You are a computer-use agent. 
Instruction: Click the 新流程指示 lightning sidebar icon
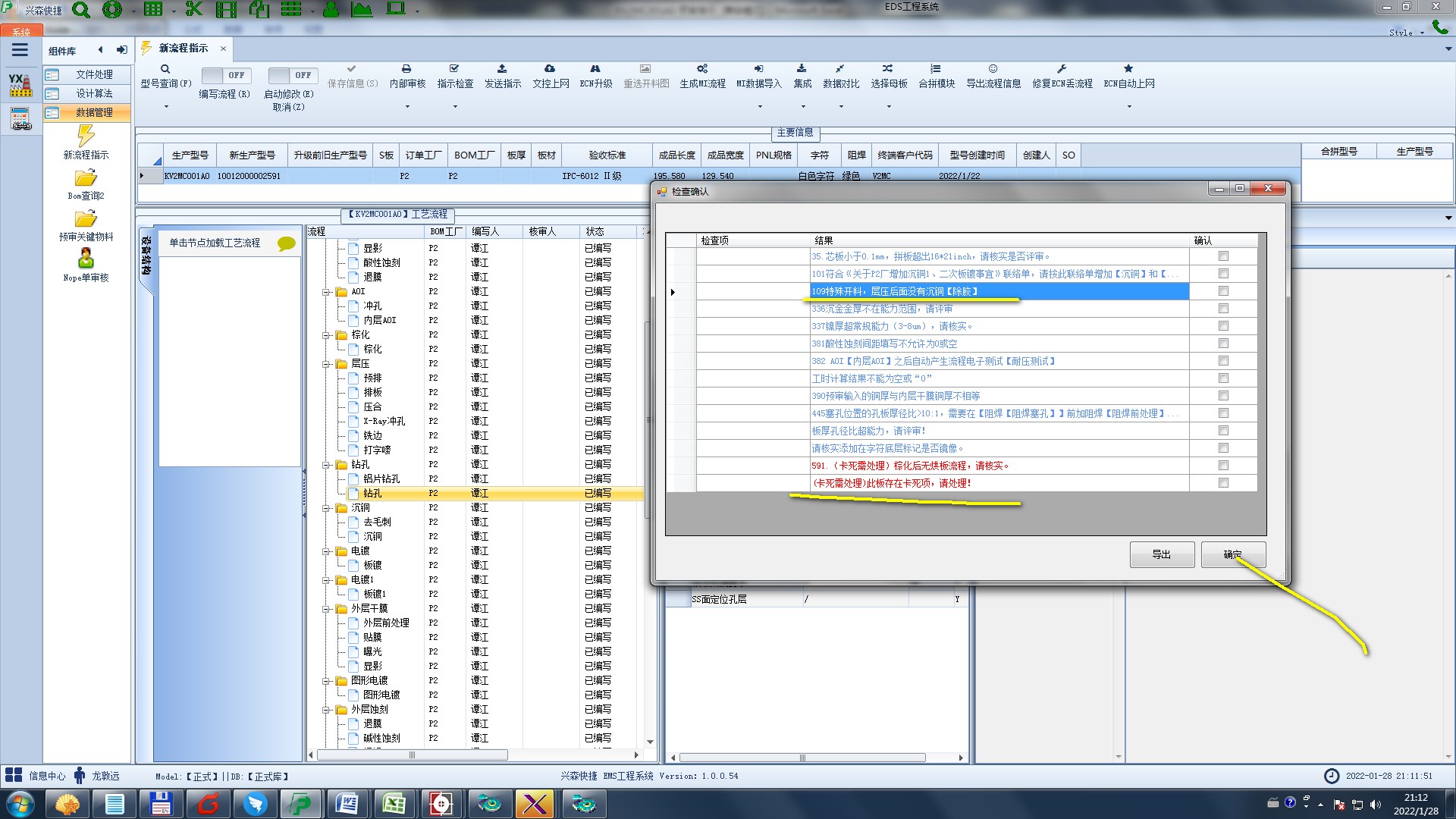[86, 136]
